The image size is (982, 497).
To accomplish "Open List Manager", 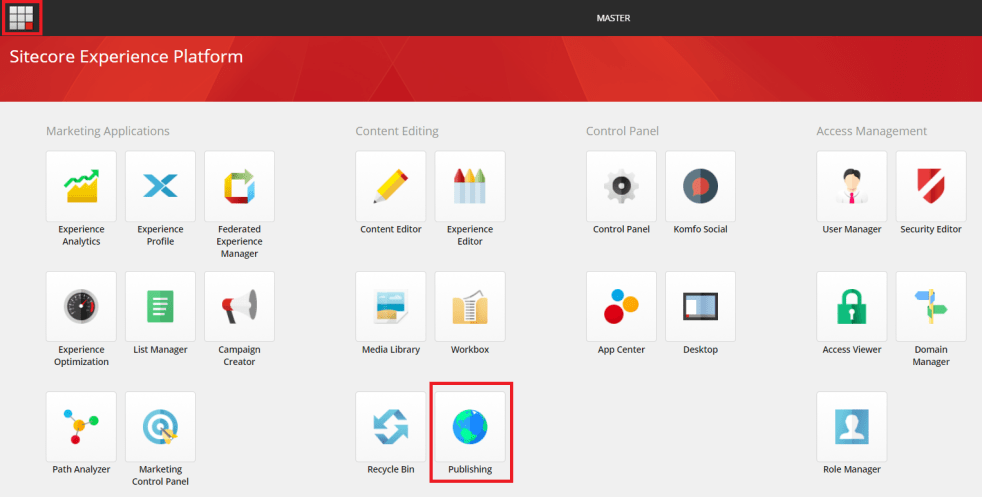I will (160, 306).
